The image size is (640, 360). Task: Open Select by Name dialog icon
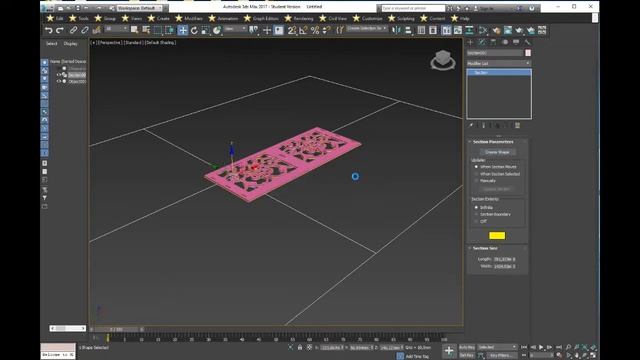point(146,30)
